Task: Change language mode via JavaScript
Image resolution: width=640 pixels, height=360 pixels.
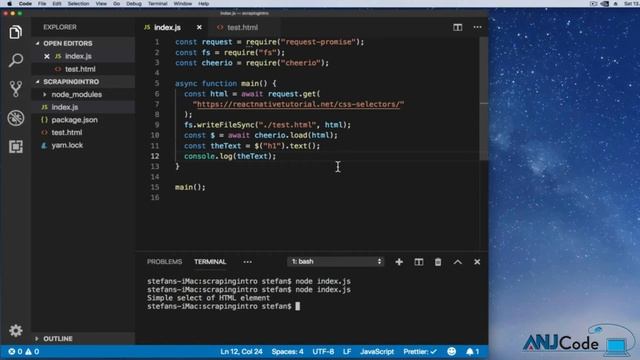Action: (x=377, y=351)
